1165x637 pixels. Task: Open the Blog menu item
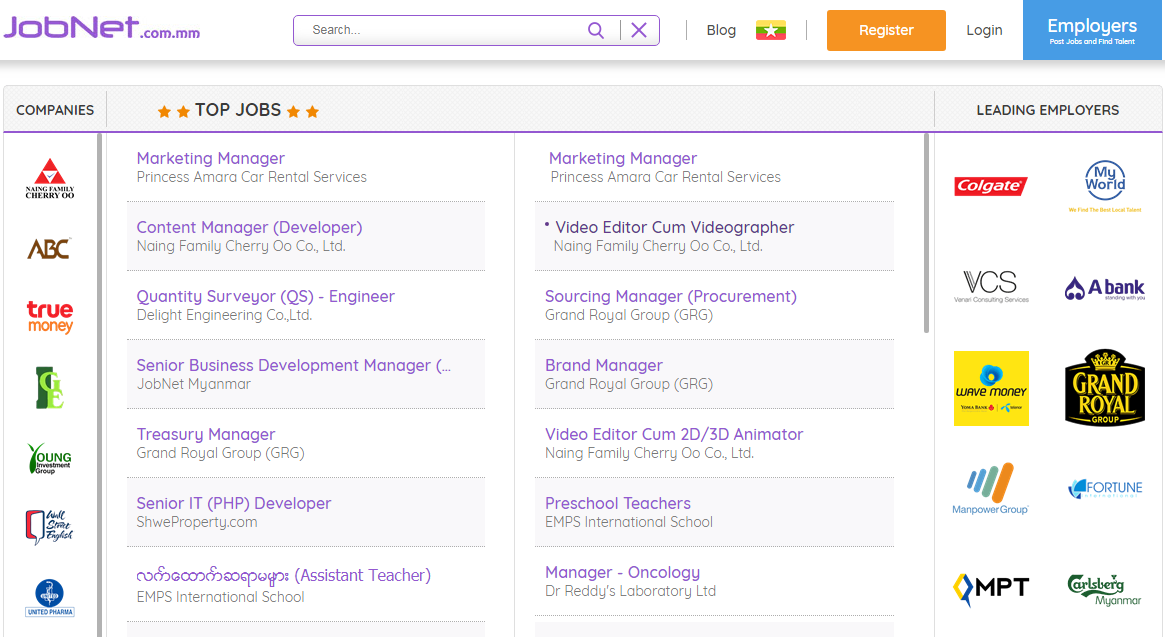[x=721, y=30]
